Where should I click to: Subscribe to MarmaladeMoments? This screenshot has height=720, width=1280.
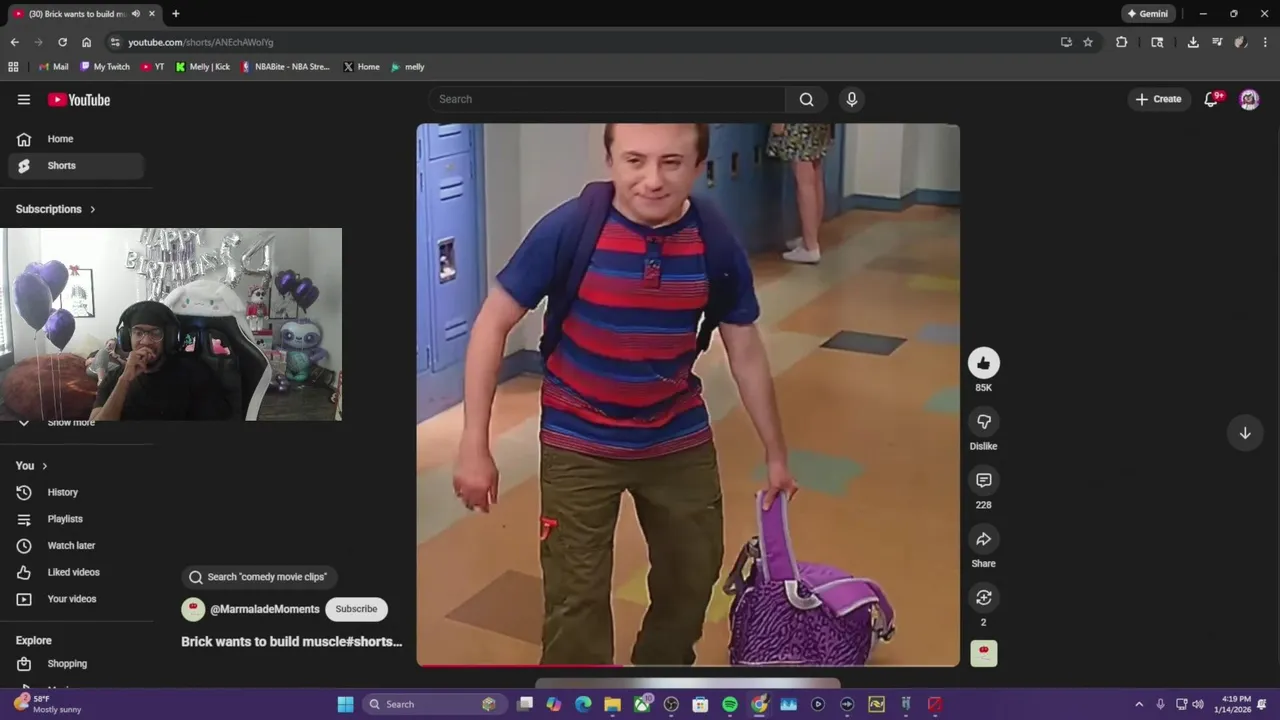pyautogui.click(x=356, y=609)
